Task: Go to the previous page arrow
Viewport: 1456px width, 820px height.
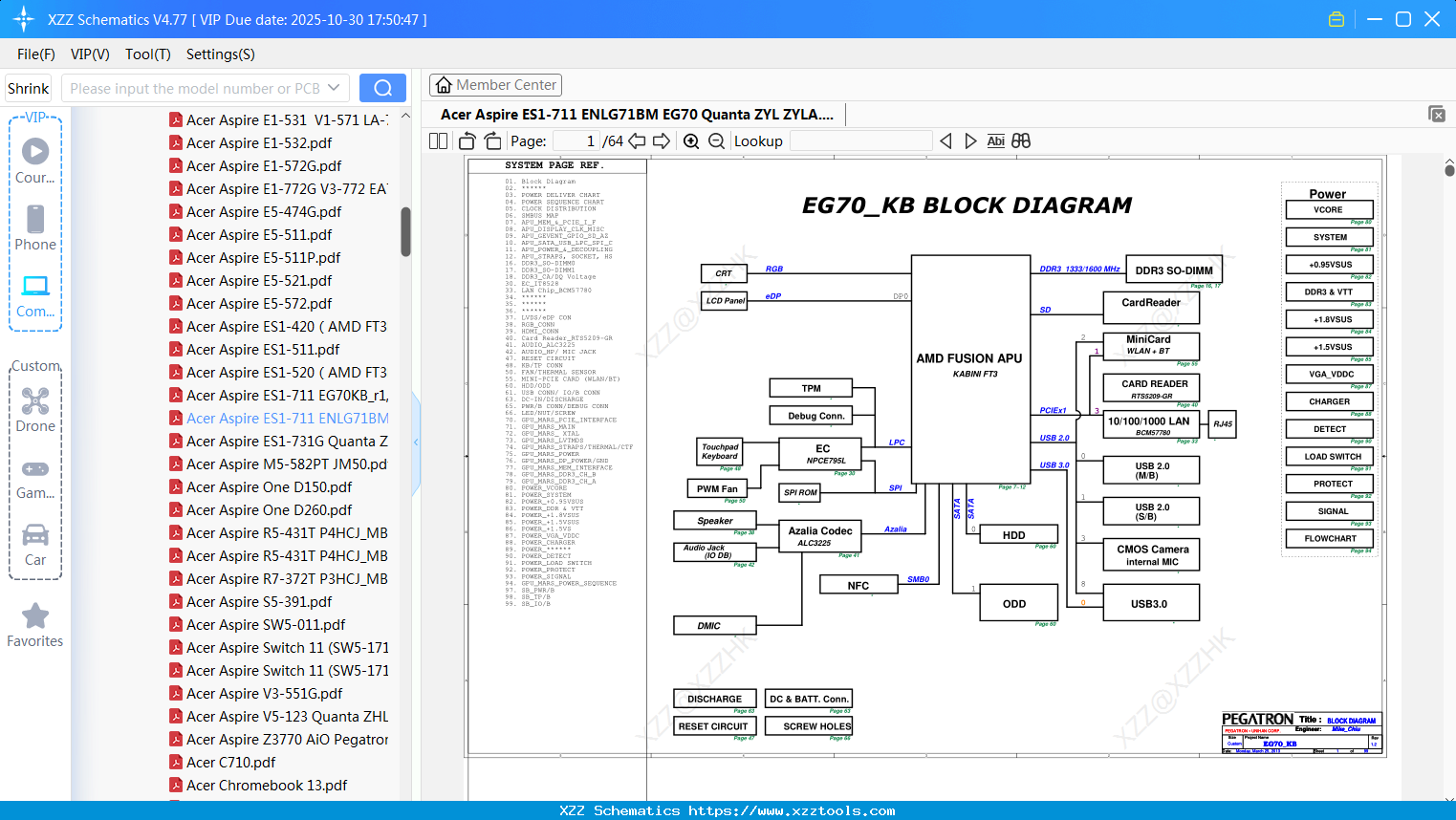Action: coord(637,140)
